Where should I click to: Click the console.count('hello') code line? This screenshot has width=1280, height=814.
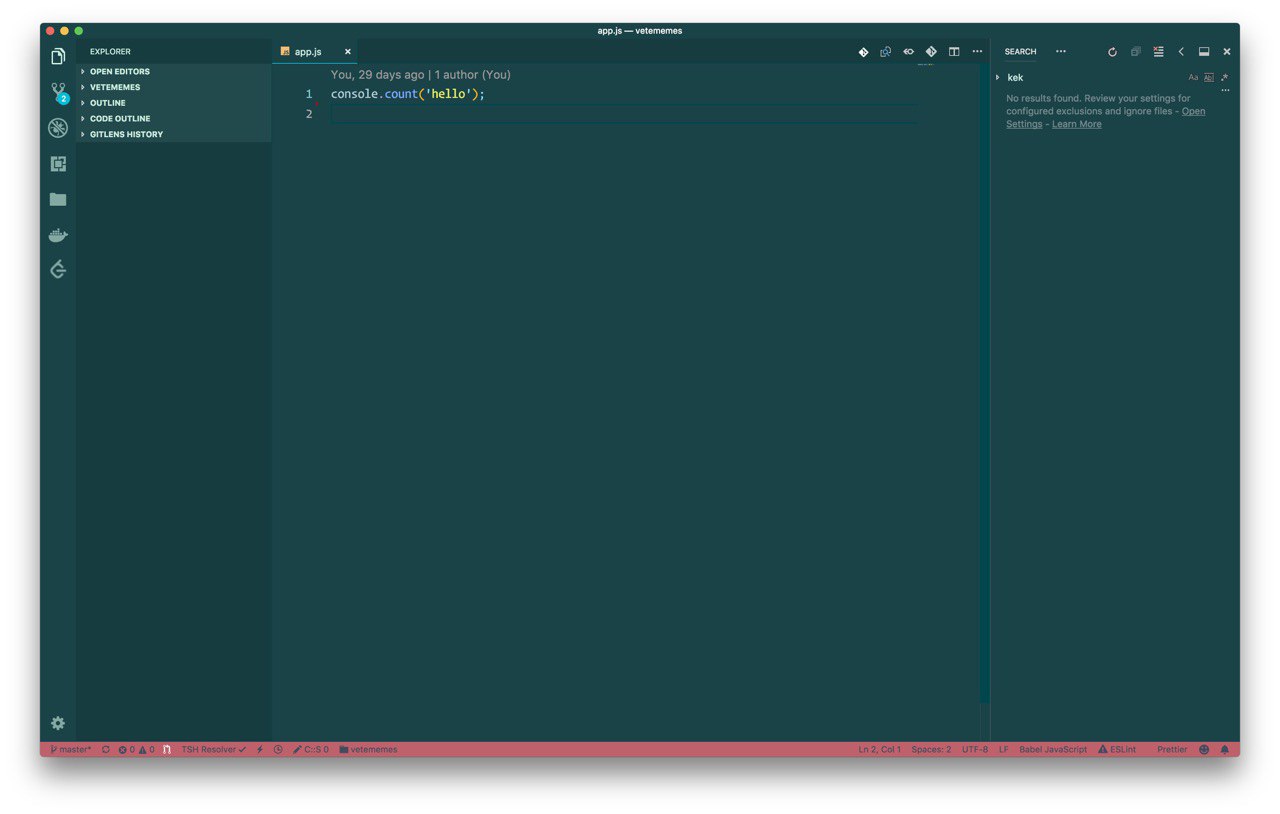pos(408,94)
